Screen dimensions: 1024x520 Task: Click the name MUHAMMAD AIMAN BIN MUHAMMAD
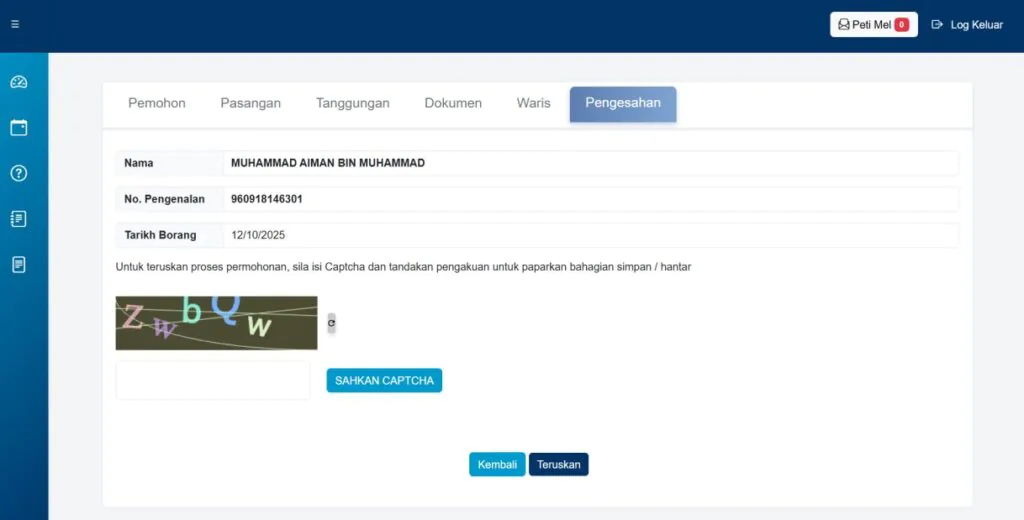pos(328,163)
